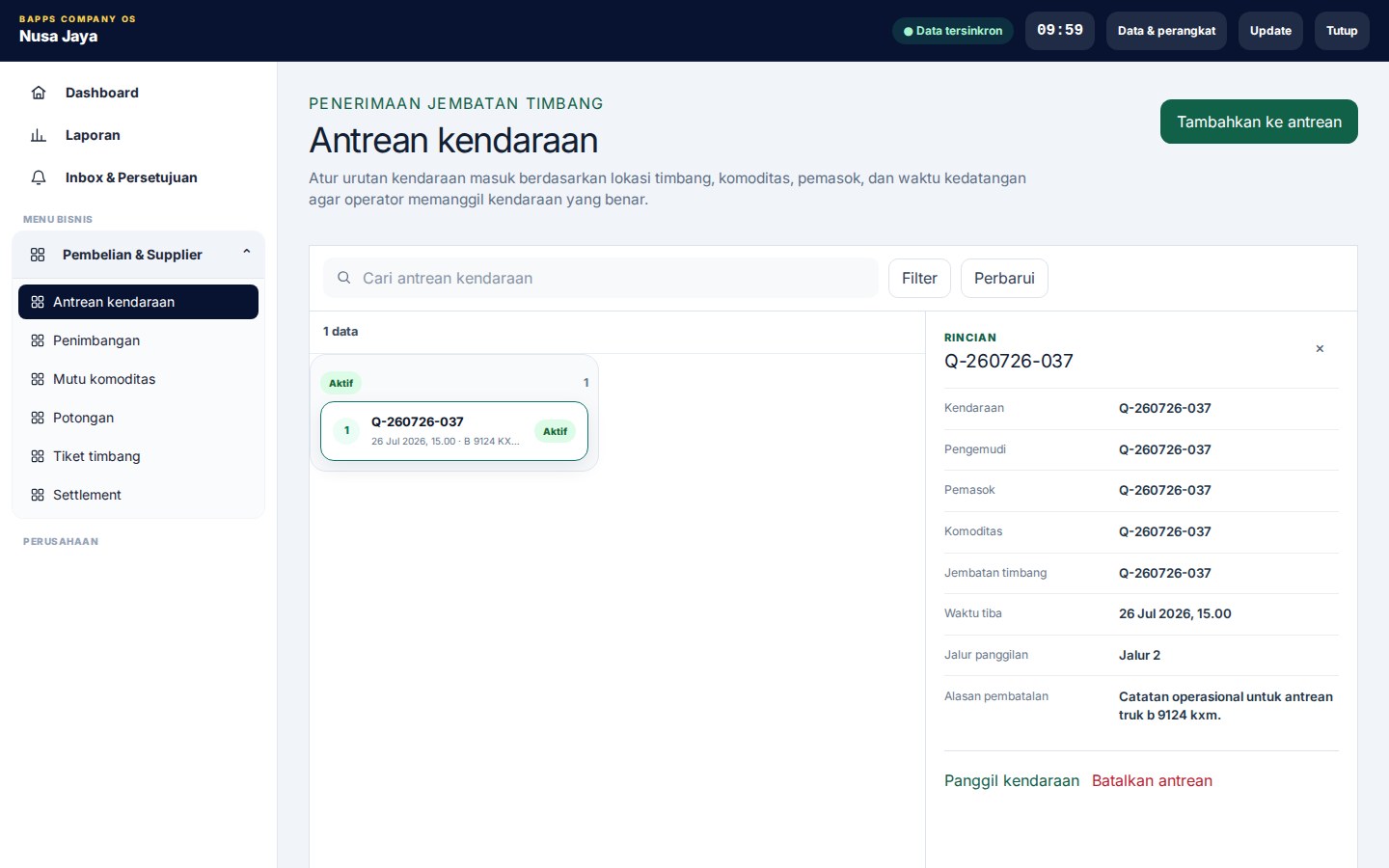Select queue card Q-260726-037
1389x868 pixels.
tap(454, 431)
